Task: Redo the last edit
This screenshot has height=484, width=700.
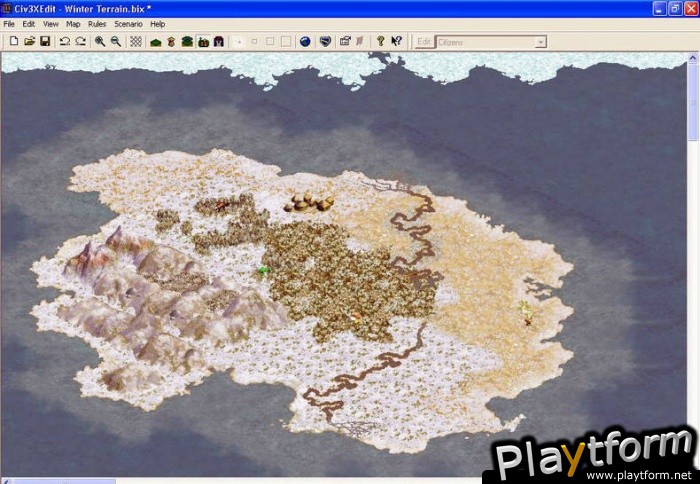Action: coord(80,42)
